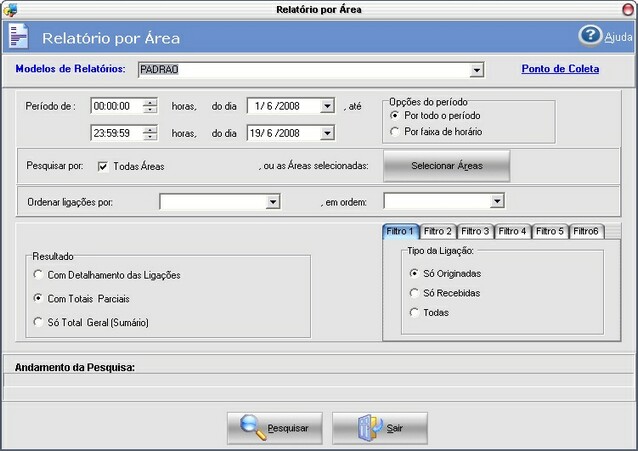Viewport: 638px width, 451px height.
Task: Switch to the Filtro 3 tab
Action: tap(475, 231)
